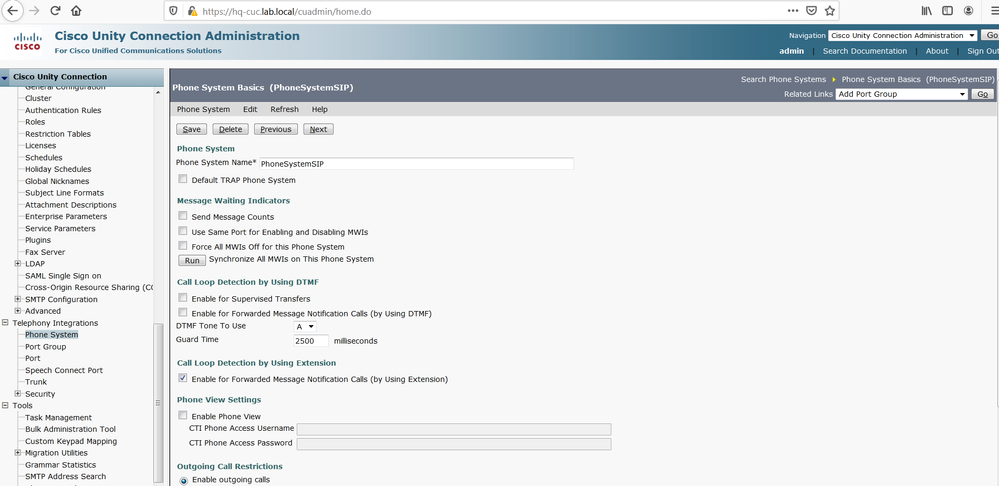999x486 pixels.
Task: Open Related Links Add Port Group dropdown
Action: coord(902,94)
